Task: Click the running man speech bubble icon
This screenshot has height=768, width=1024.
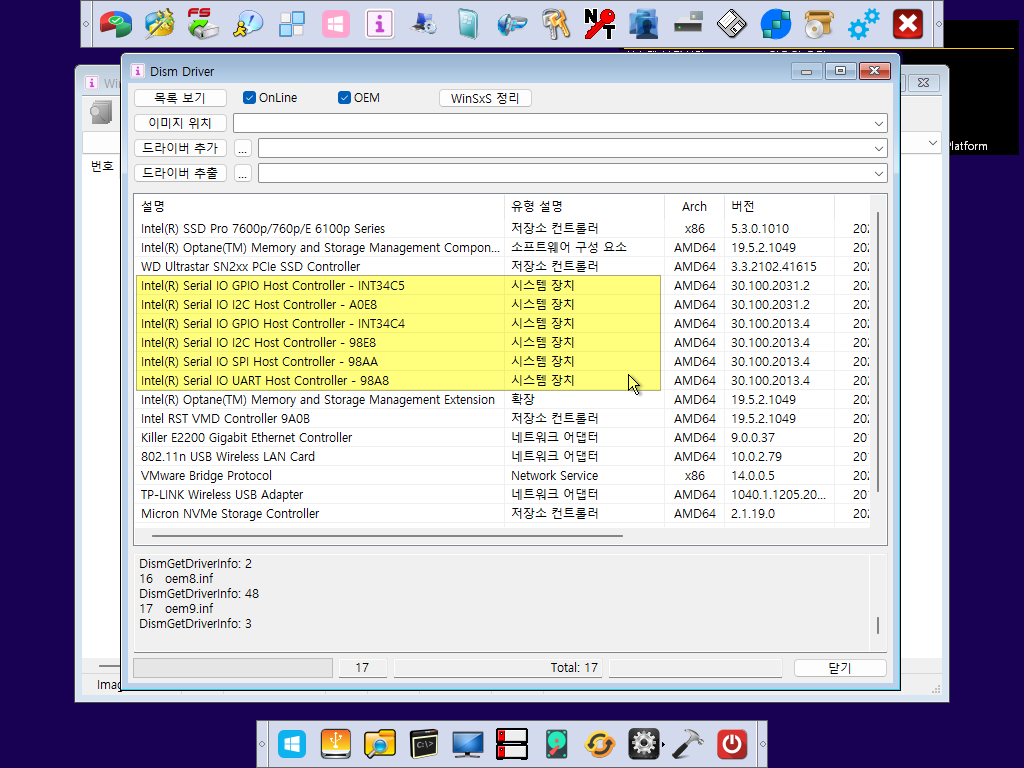Action: 248,24
